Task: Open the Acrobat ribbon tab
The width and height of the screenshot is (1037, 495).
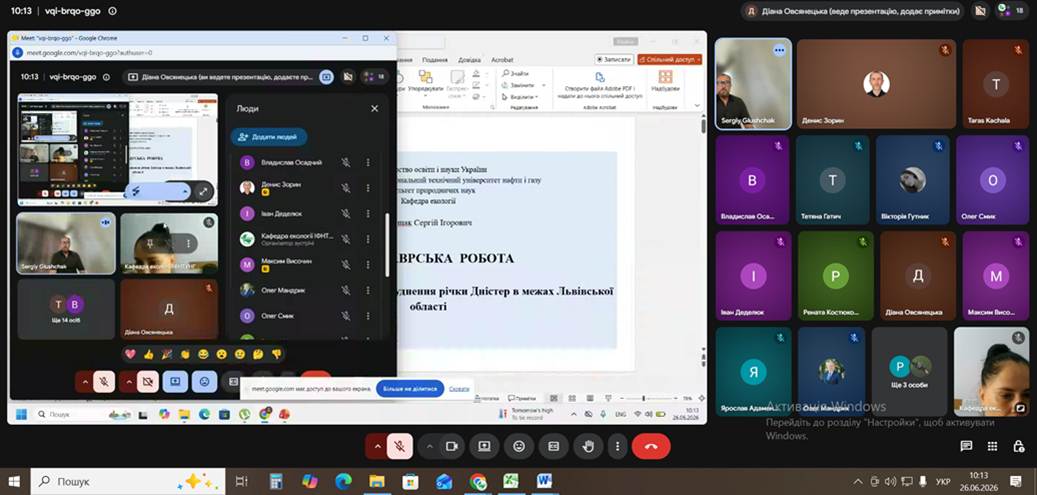Action: (x=502, y=60)
